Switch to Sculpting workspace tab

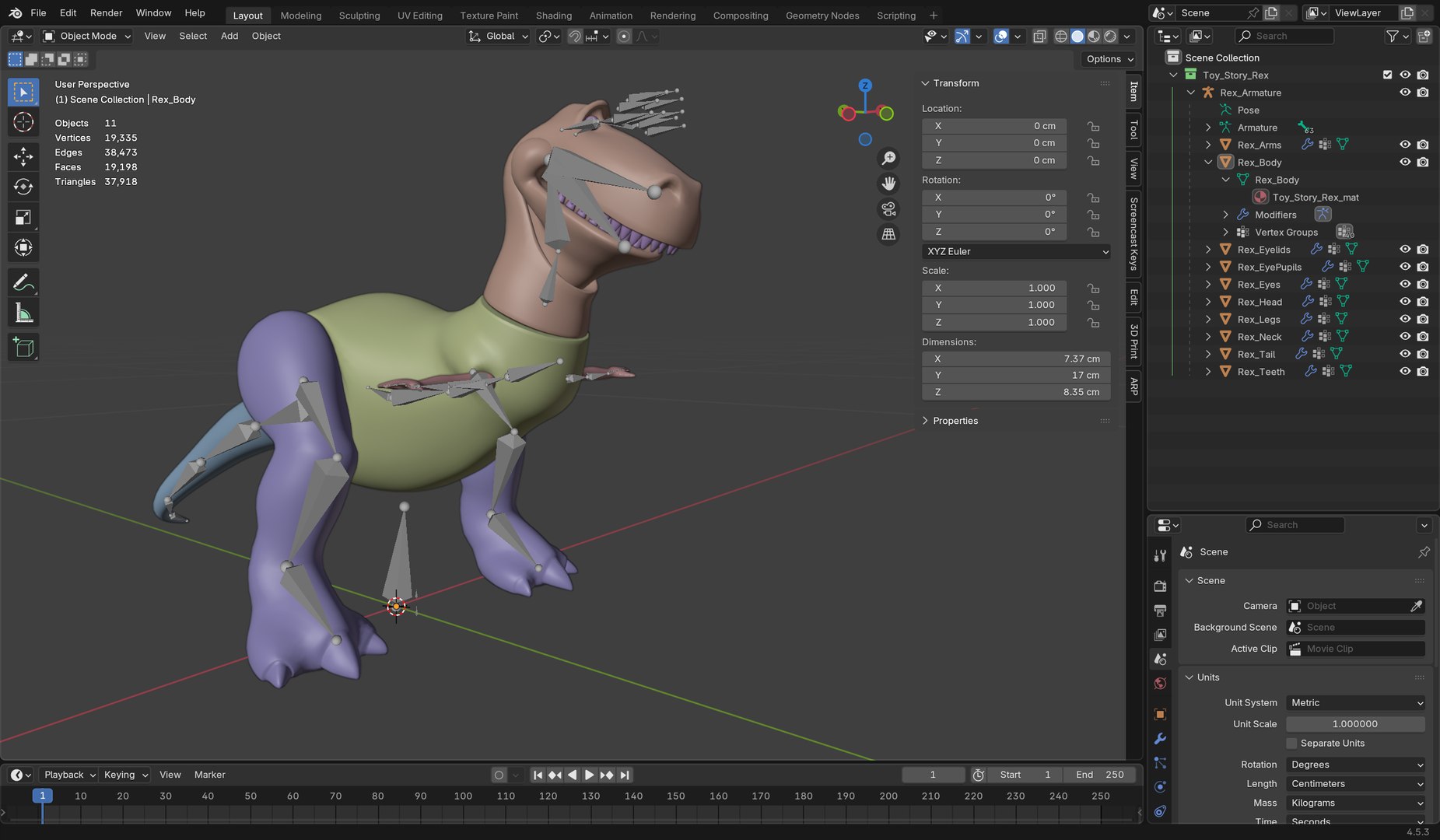(x=359, y=16)
